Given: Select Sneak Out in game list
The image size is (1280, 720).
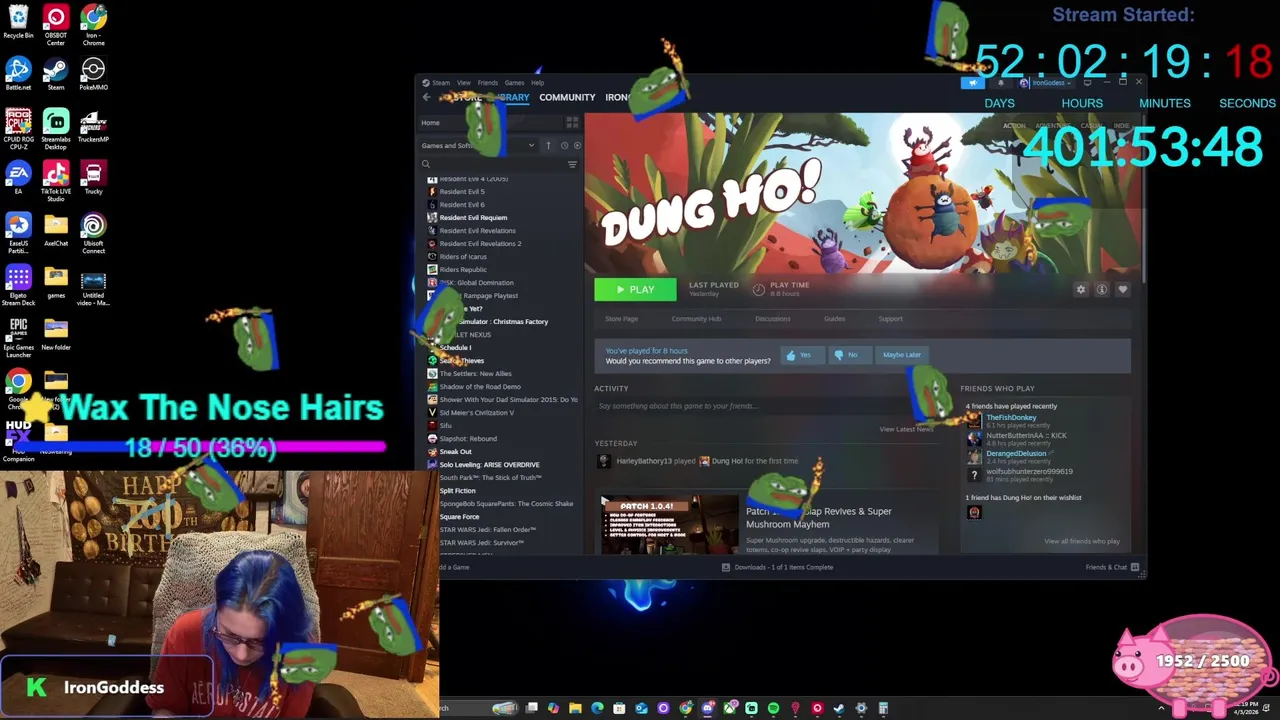Looking at the screenshot, I should tap(454, 451).
